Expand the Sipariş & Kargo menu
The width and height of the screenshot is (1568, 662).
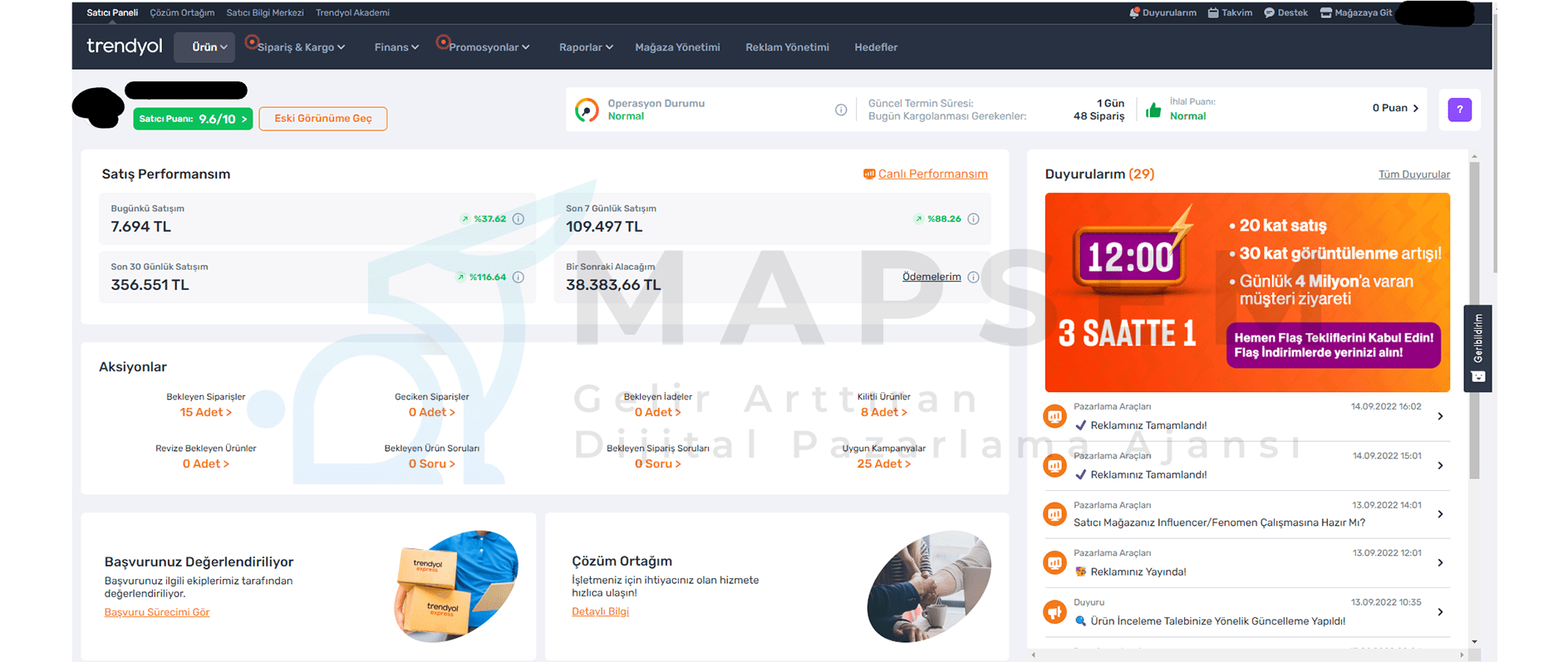[301, 47]
